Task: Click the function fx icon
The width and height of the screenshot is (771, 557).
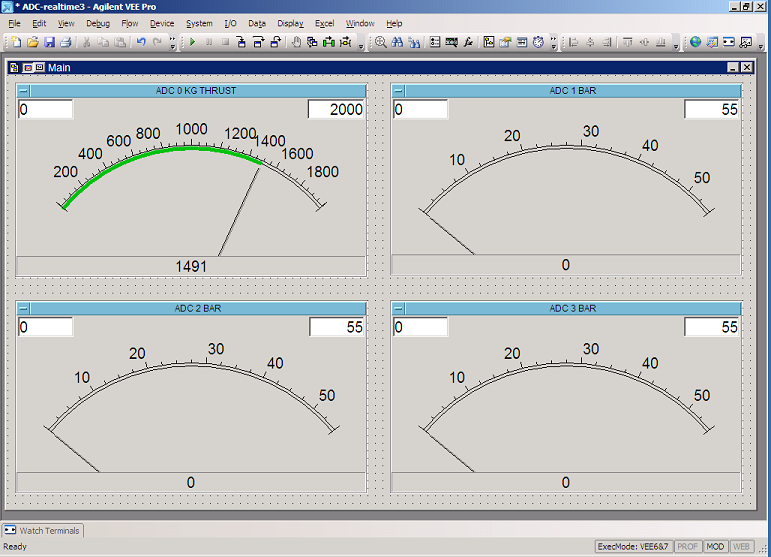Action: (468, 42)
